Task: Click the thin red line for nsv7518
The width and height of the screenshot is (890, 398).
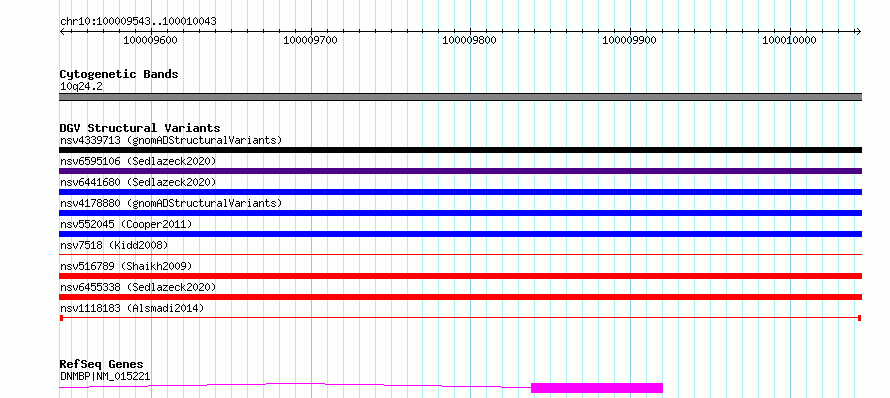Action: coord(460,255)
